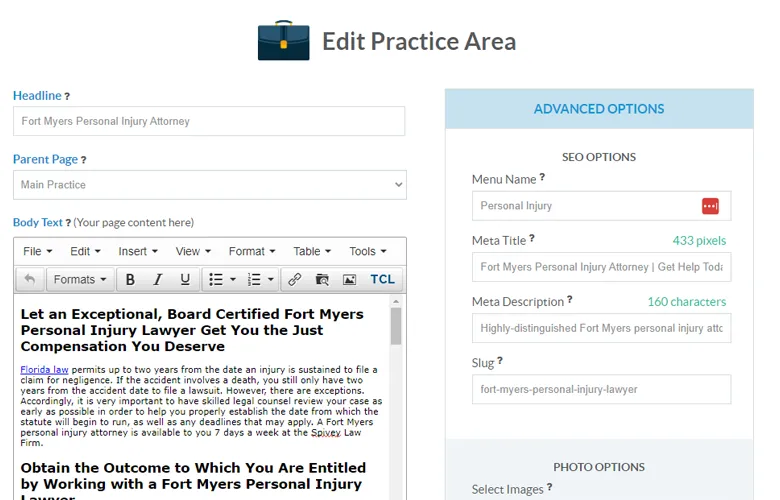Click the "PHOTO OPTIONS" heading
The height and width of the screenshot is (500, 780).
pos(599,467)
